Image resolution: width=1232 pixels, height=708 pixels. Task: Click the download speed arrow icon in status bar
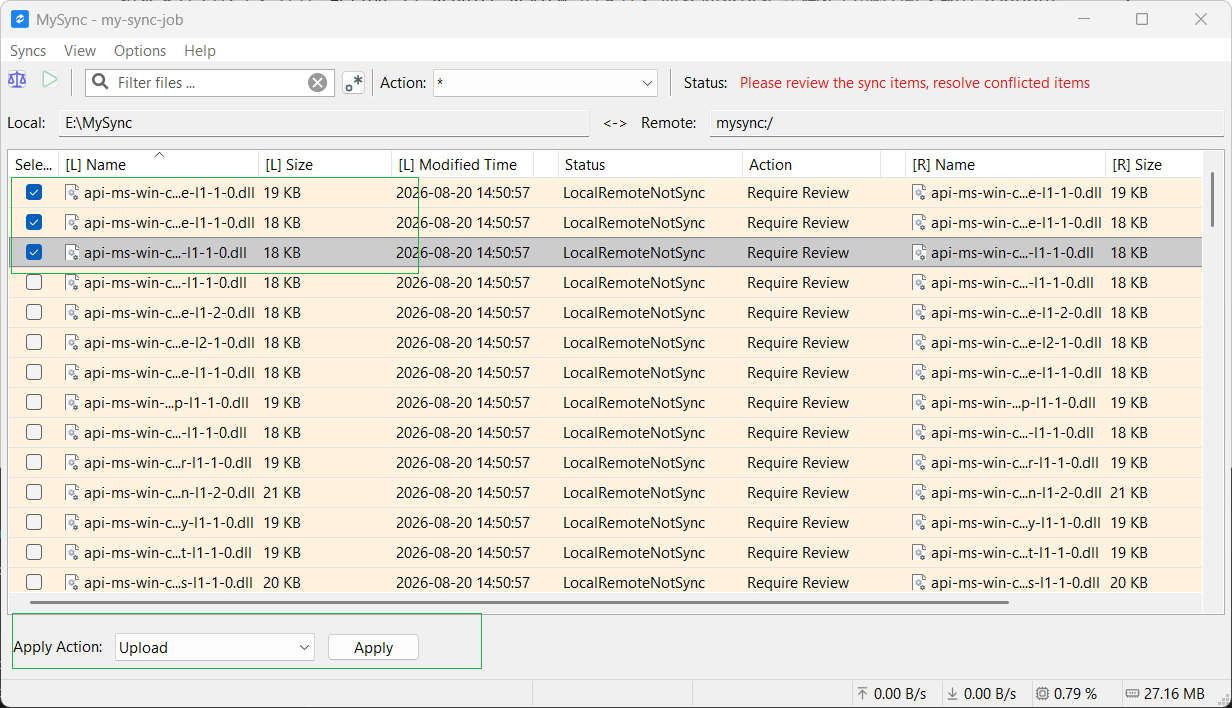(952, 693)
